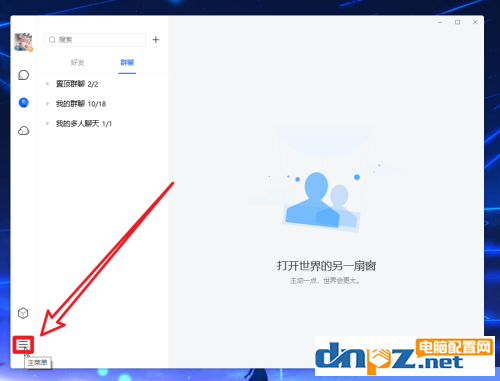Expand the 我的多人聊天 1/1 group arrow
Image resolution: width=500 pixels, height=381 pixels.
click(47, 124)
